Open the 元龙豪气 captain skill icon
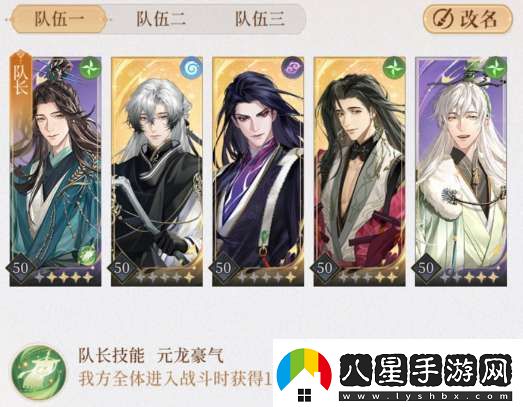523x407 pixels. 38,370
